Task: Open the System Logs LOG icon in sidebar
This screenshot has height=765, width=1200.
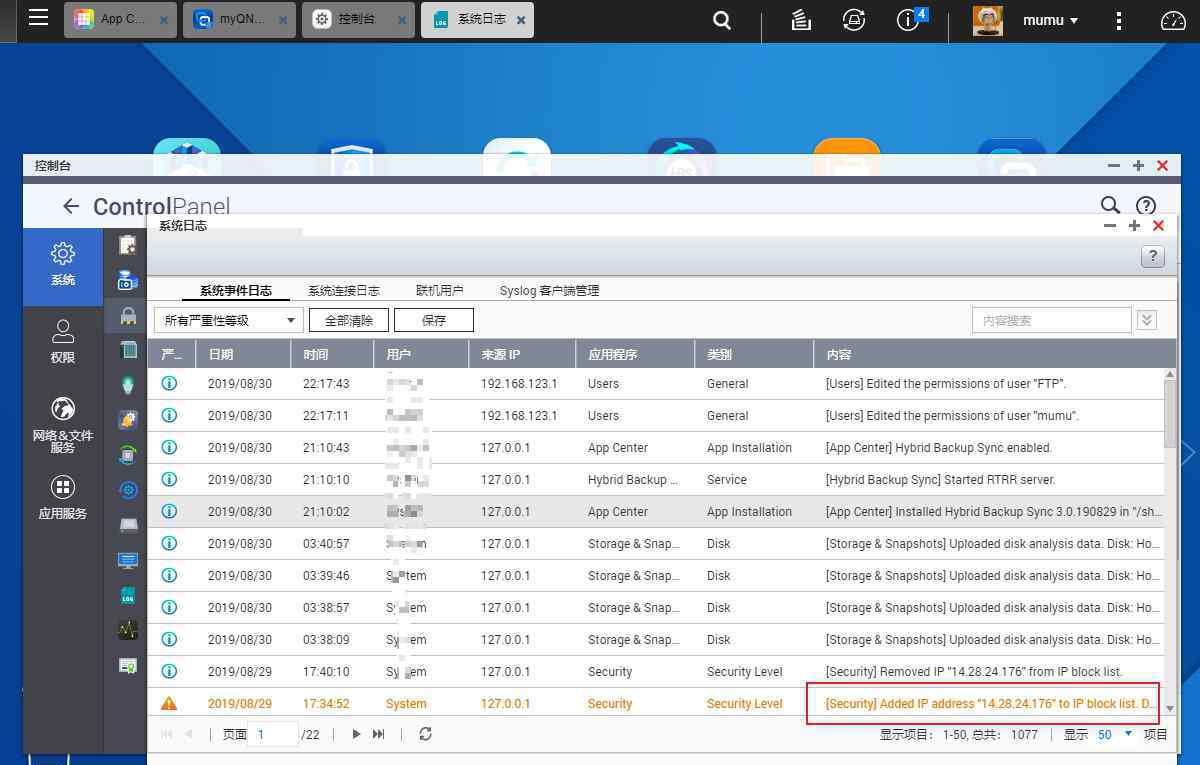Action: click(128, 596)
